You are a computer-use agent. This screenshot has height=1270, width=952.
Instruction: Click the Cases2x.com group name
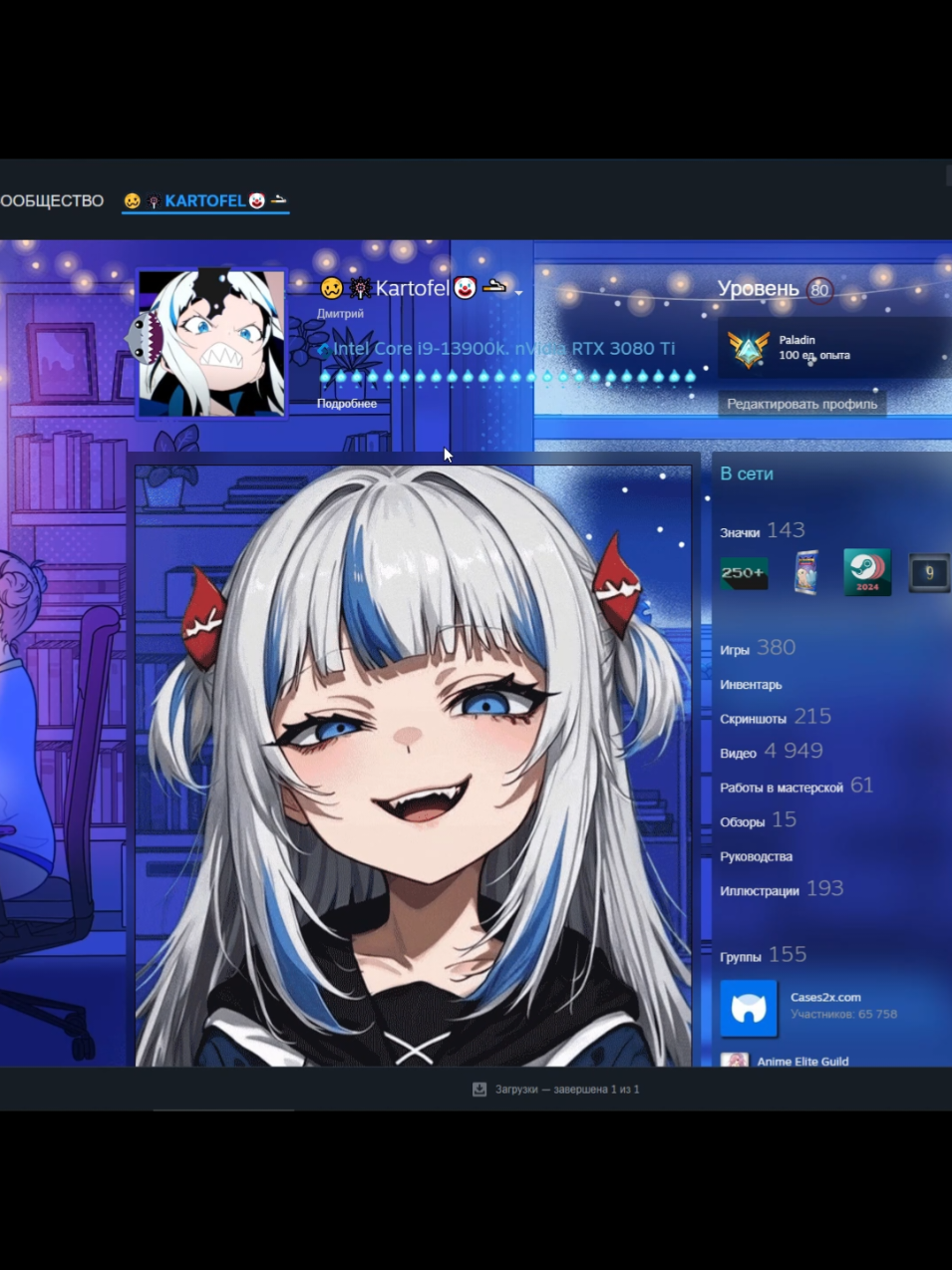tap(825, 997)
